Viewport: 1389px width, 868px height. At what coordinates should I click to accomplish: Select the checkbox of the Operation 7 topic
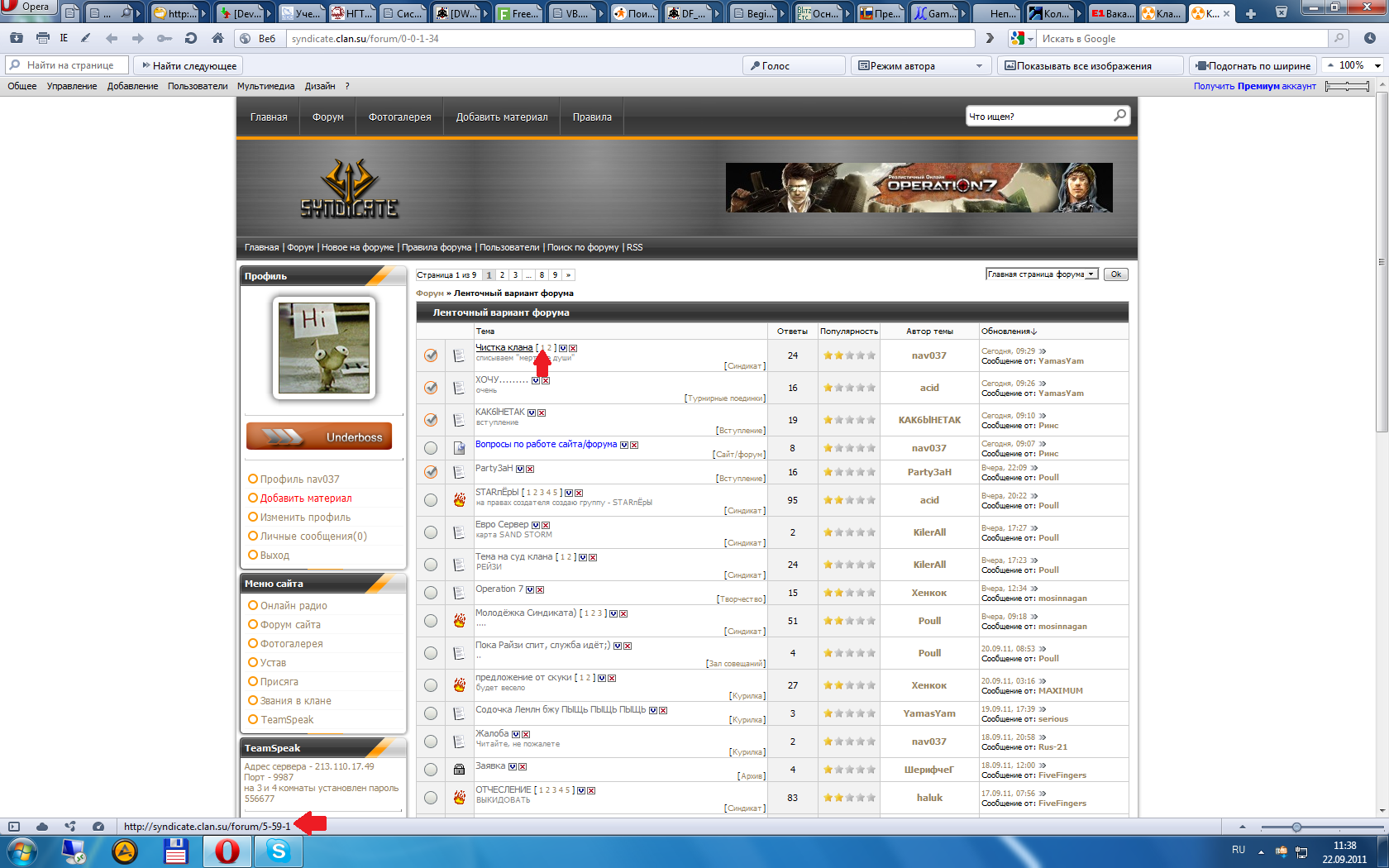click(x=430, y=592)
